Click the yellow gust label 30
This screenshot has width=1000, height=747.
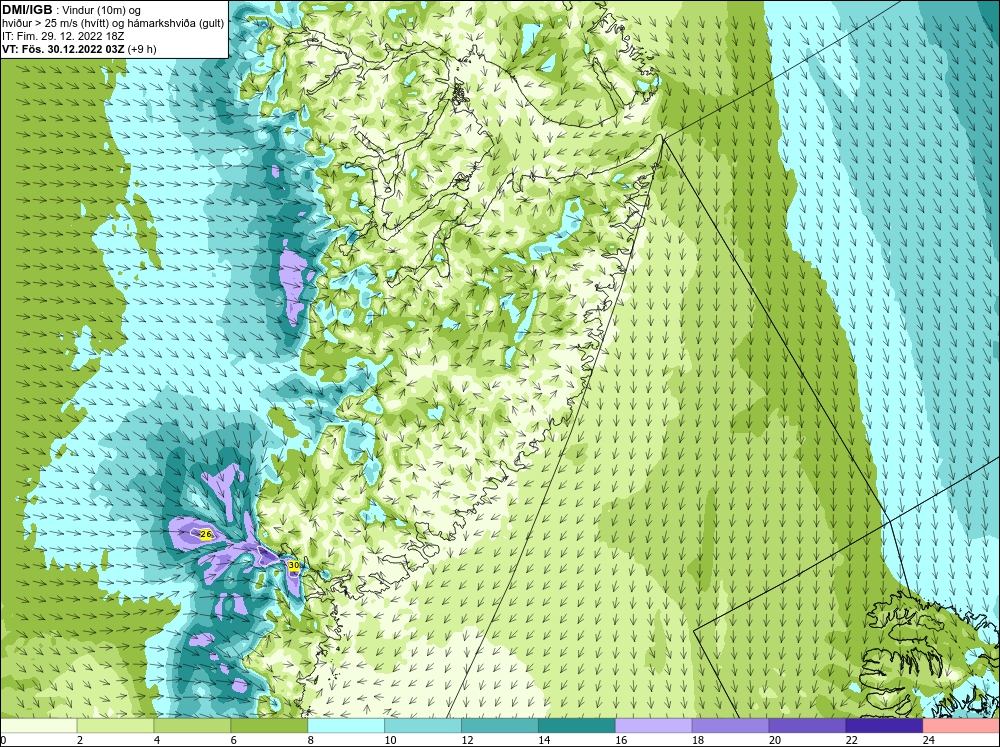293,565
